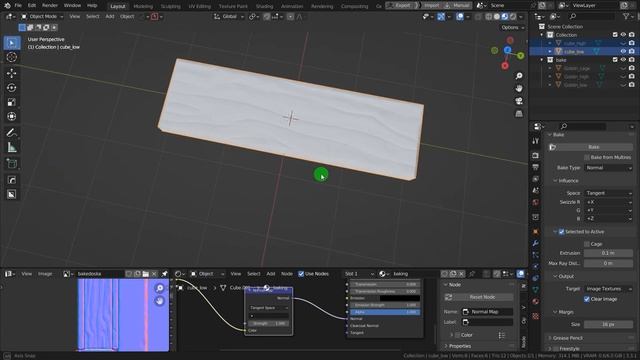
Task: Toggle bake collection visibility eye
Action: (x=623, y=60)
